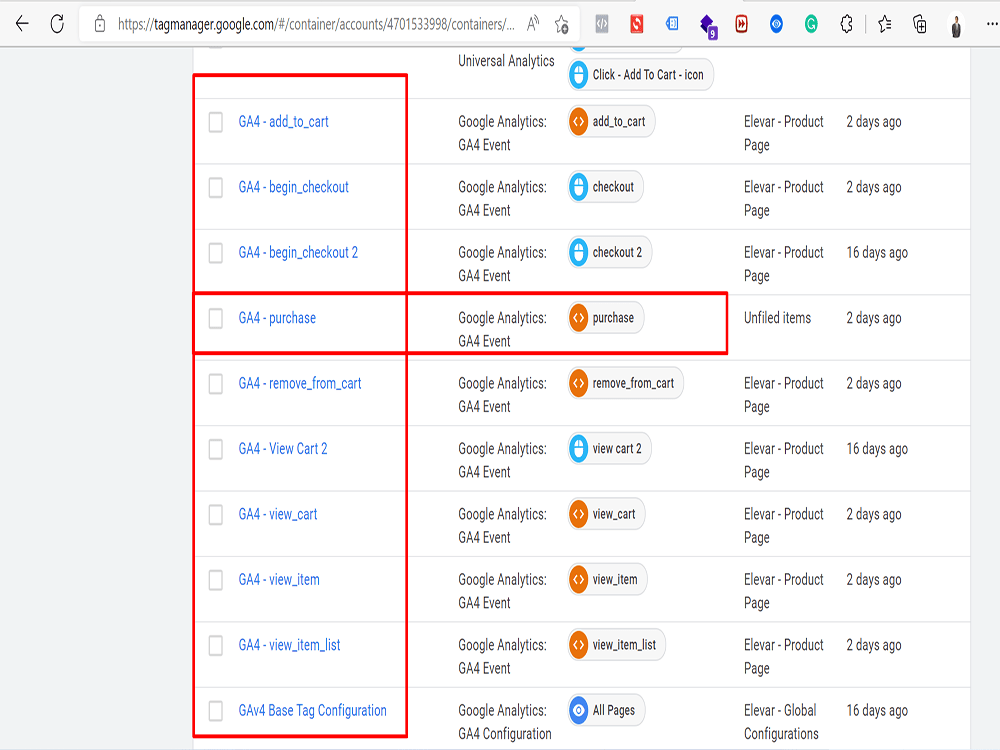Tick checkbox for GA4 - remove_from_cart
This screenshot has width=1000, height=750.
click(216, 383)
